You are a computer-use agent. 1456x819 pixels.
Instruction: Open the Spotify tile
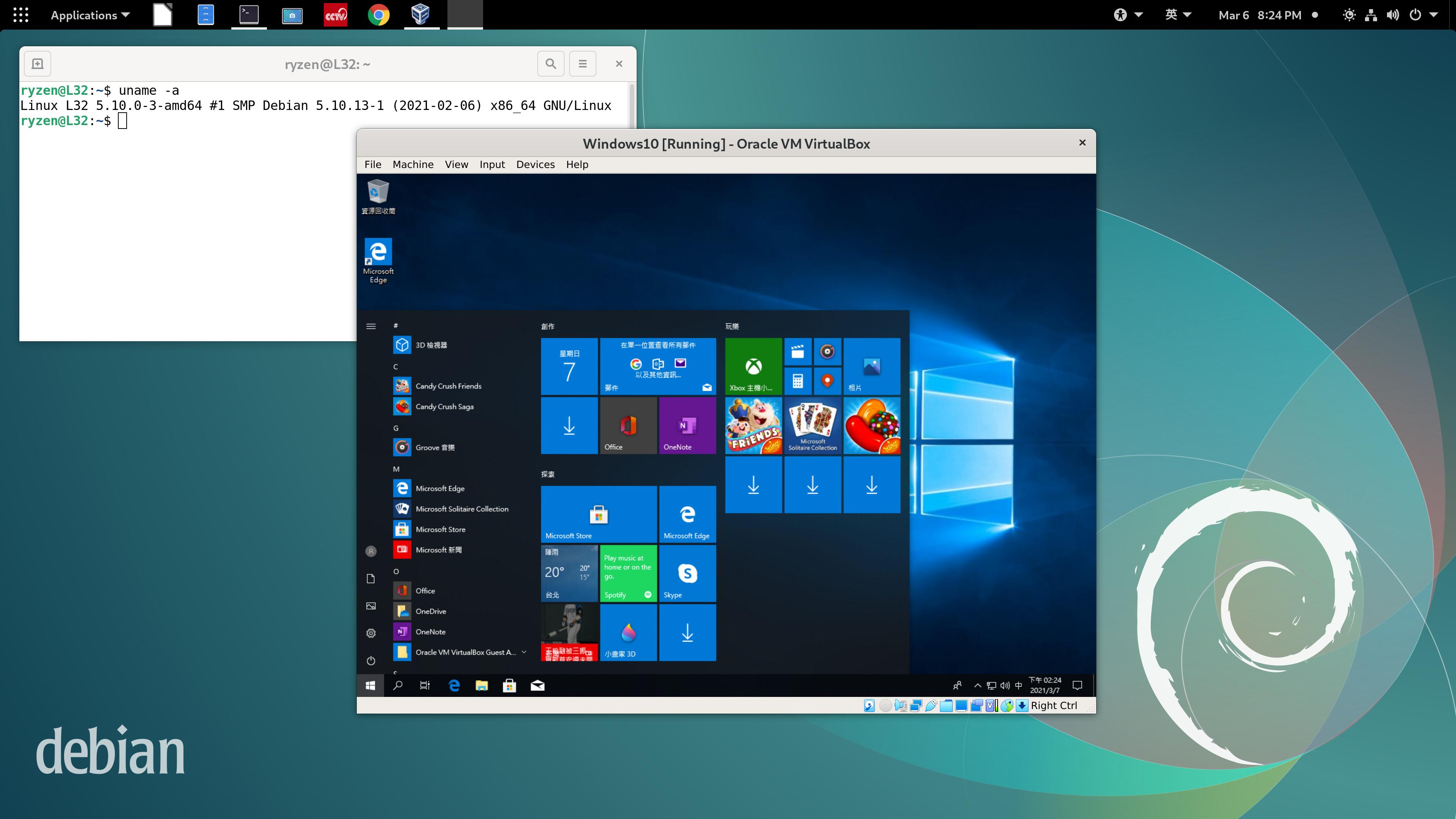point(628,573)
